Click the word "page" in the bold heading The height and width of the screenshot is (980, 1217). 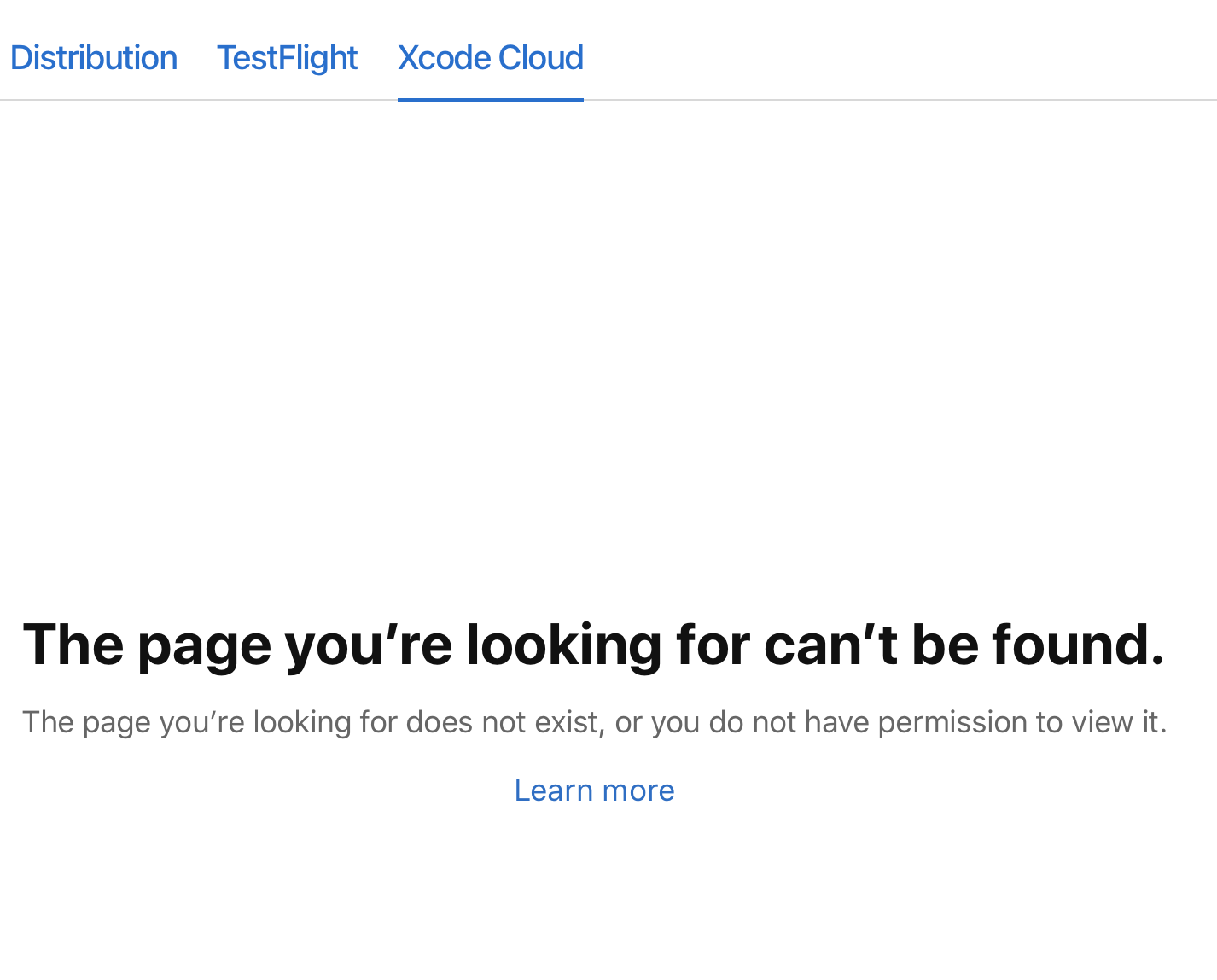(204, 645)
